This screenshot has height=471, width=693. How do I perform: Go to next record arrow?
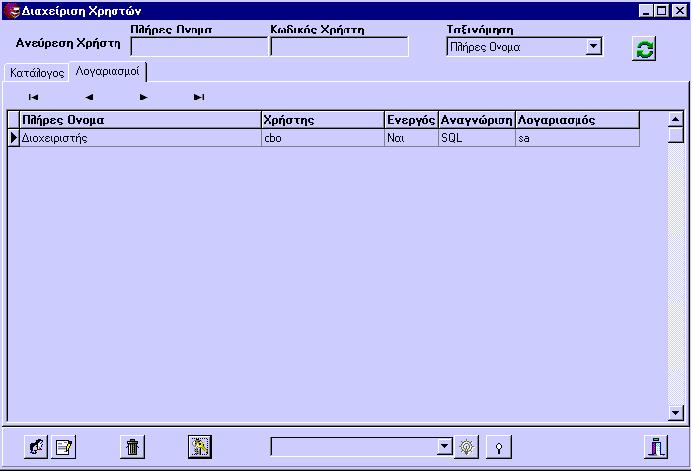[x=144, y=97]
